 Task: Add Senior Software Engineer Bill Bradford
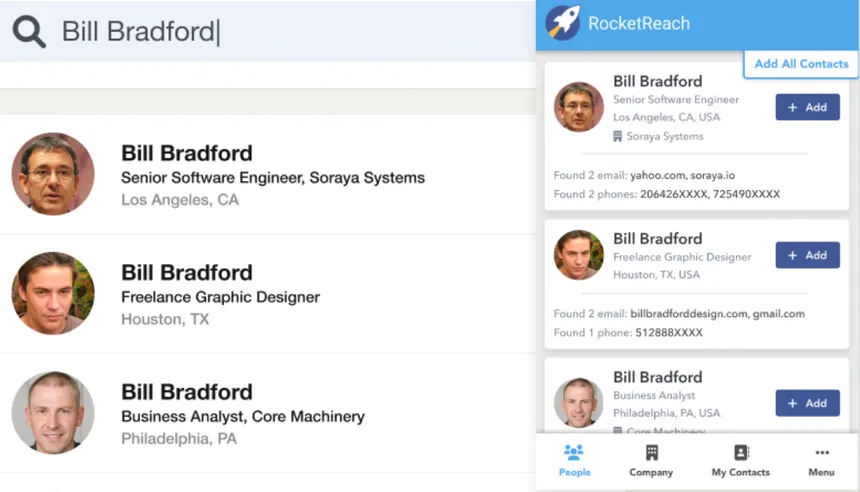click(807, 107)
